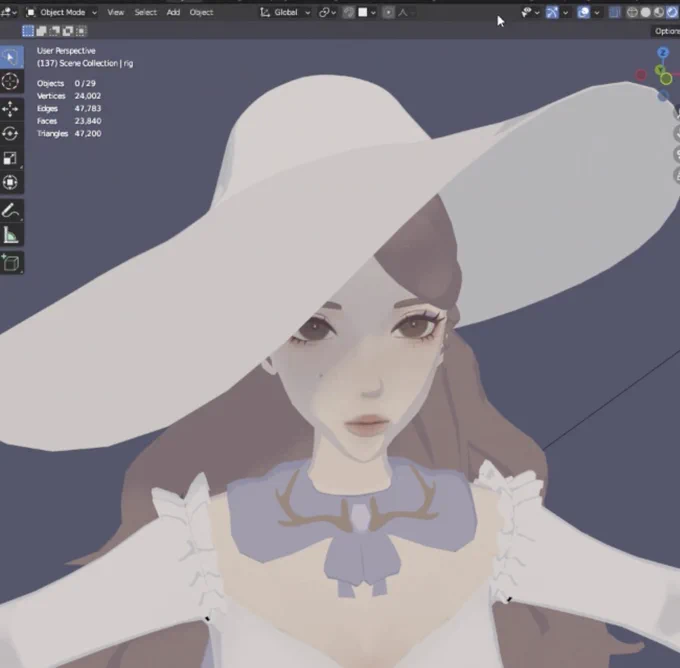Toggle X-ray view button
The height and width of the screenshot is (668, 680).
click(615, 13)
